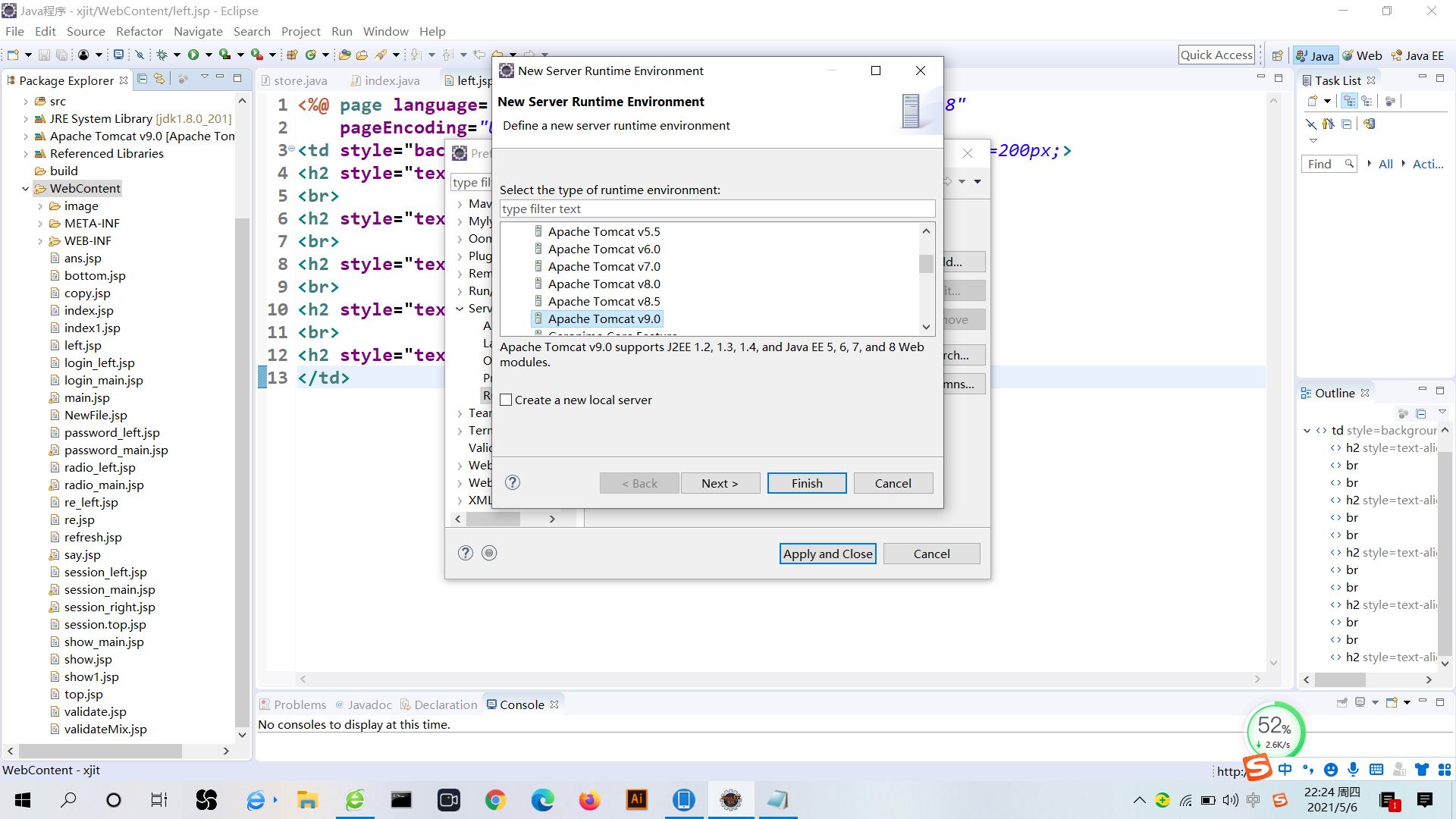This screenshot has height=819, width=1456.
Task: Click the Save toolbar icon
Action: coord(44,55)
